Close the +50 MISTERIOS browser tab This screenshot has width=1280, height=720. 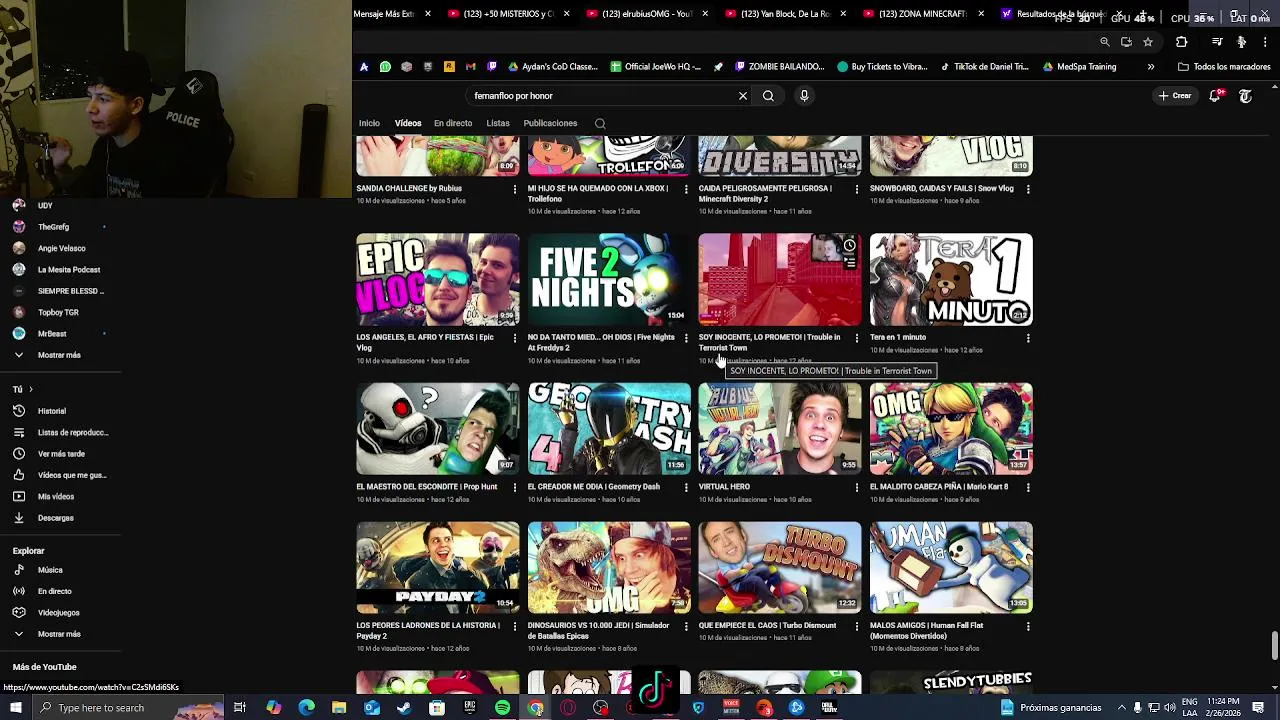(x=566, y=14)
